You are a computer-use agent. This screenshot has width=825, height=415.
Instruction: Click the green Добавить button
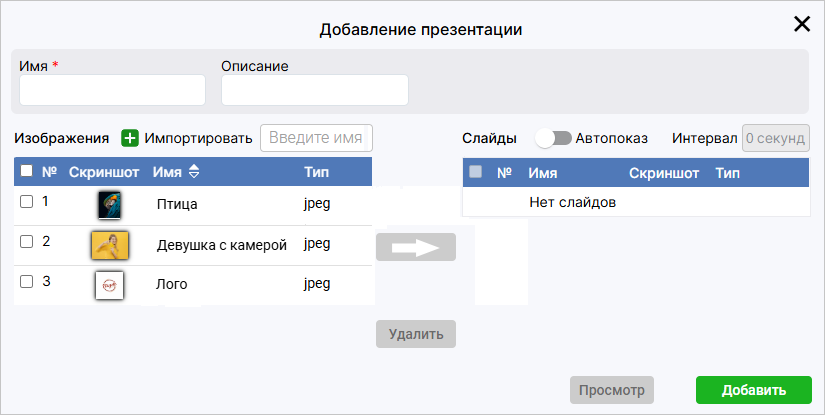click(x=753, y=390)
